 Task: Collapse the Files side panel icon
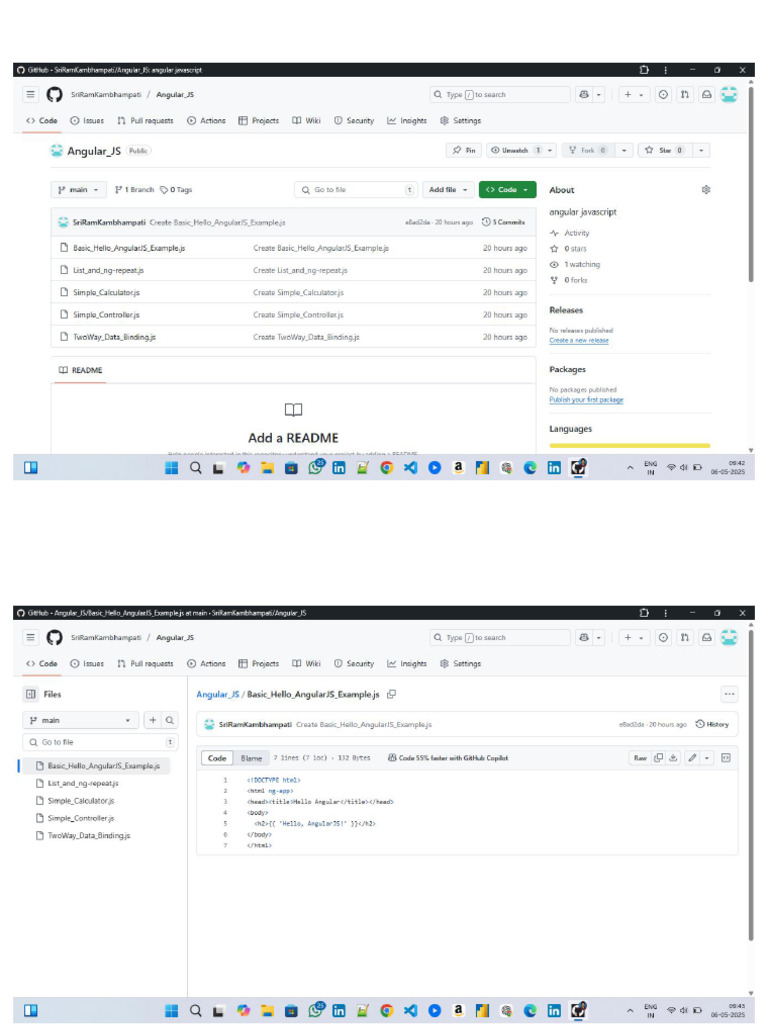tap(31, 694)
